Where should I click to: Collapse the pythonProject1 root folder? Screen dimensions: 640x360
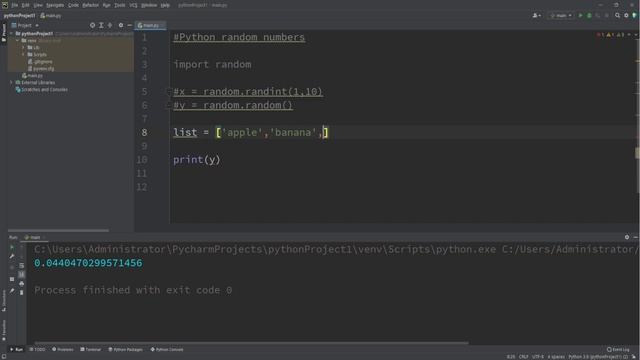click(12, 34)
